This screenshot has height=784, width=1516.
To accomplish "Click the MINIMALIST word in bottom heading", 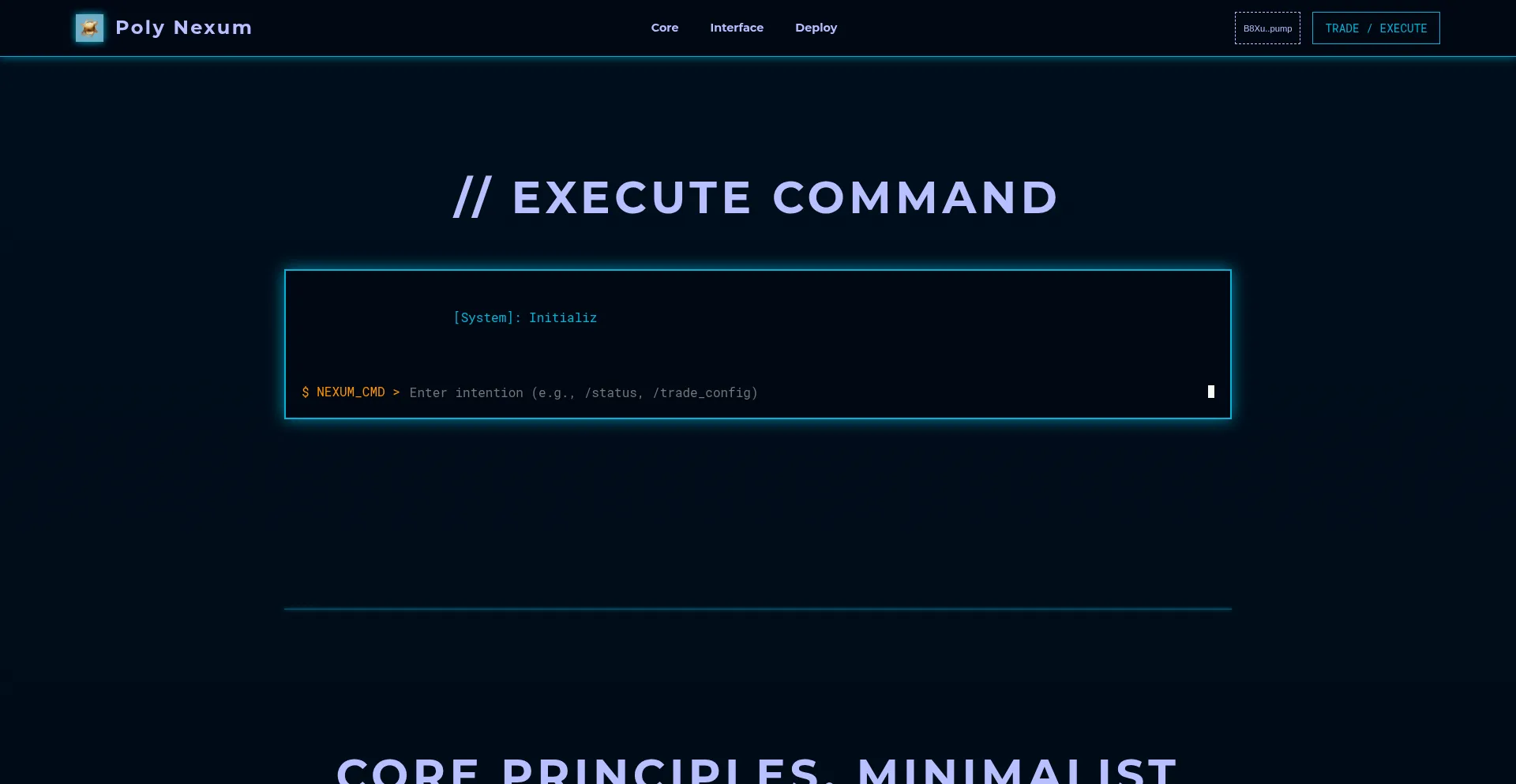I will (1017, 771).
